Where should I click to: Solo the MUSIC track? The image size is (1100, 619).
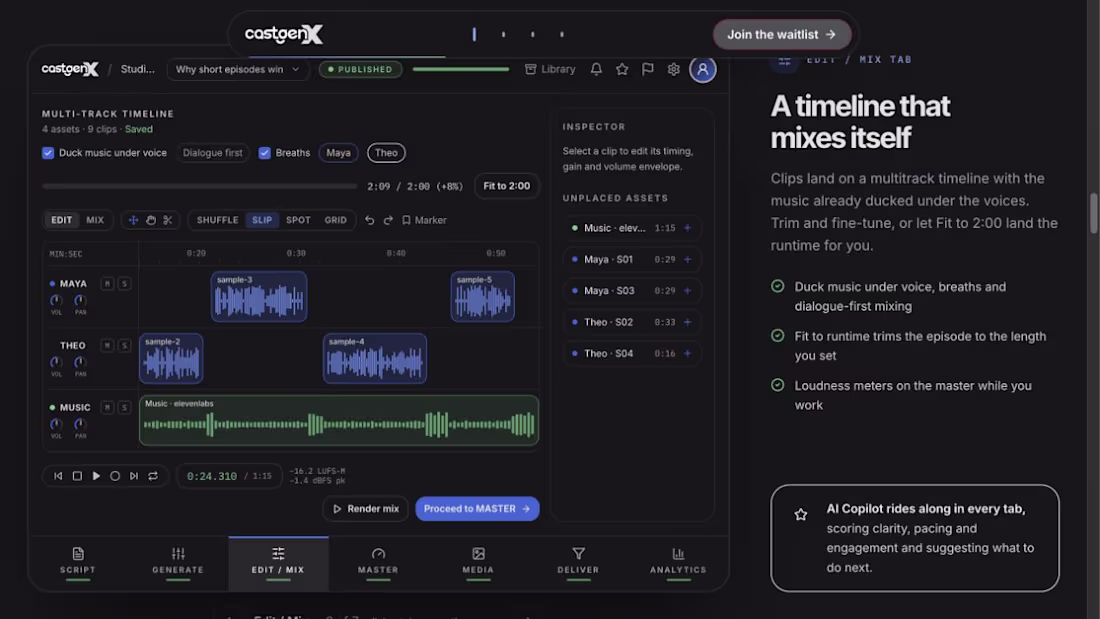pyautogui.click(x=124, y=407)
